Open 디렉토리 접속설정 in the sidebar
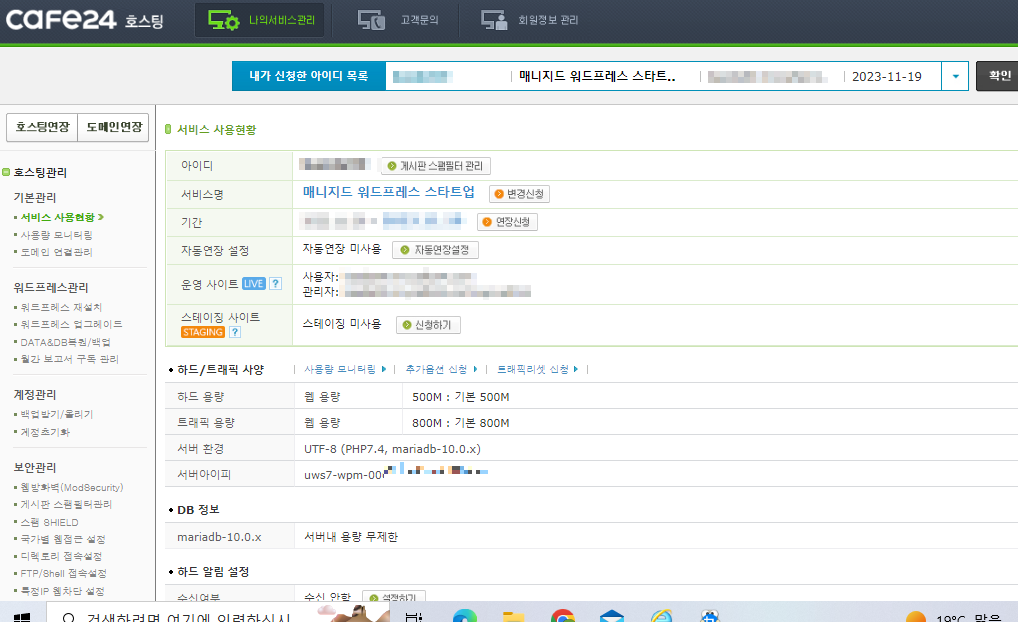 (x=61, y=556)
